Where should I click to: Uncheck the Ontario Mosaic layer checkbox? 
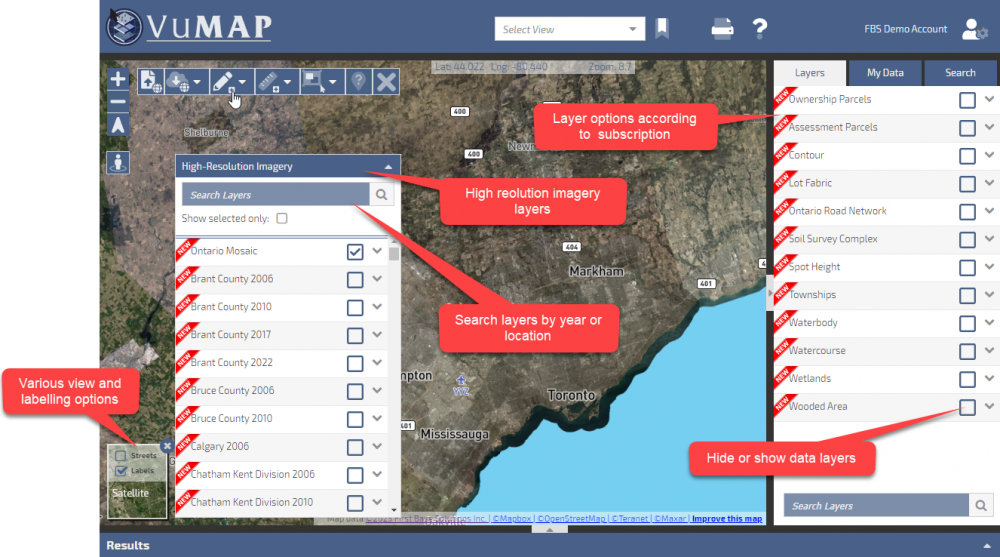(x=355, y=252)
